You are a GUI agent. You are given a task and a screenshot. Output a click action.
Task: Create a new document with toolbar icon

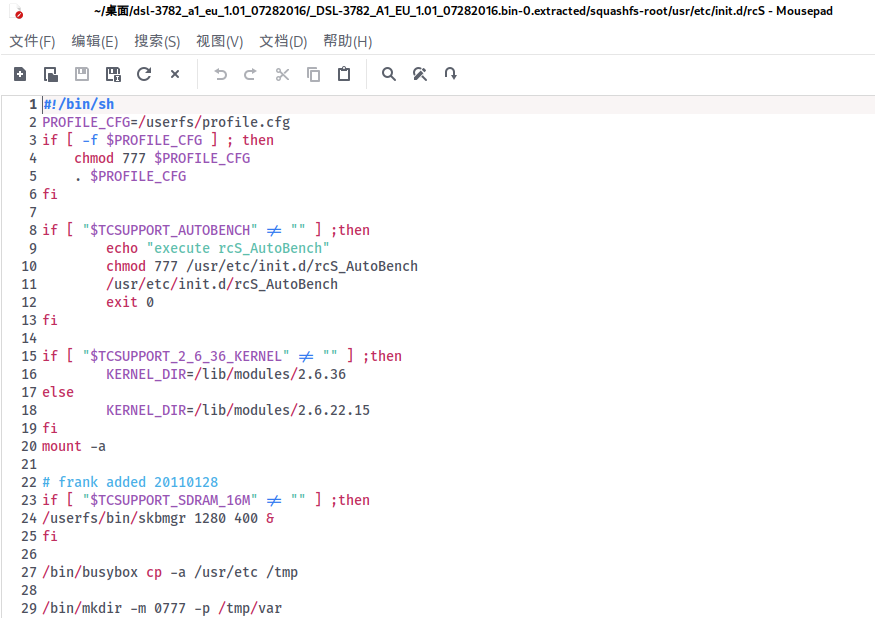click(20, 74)
